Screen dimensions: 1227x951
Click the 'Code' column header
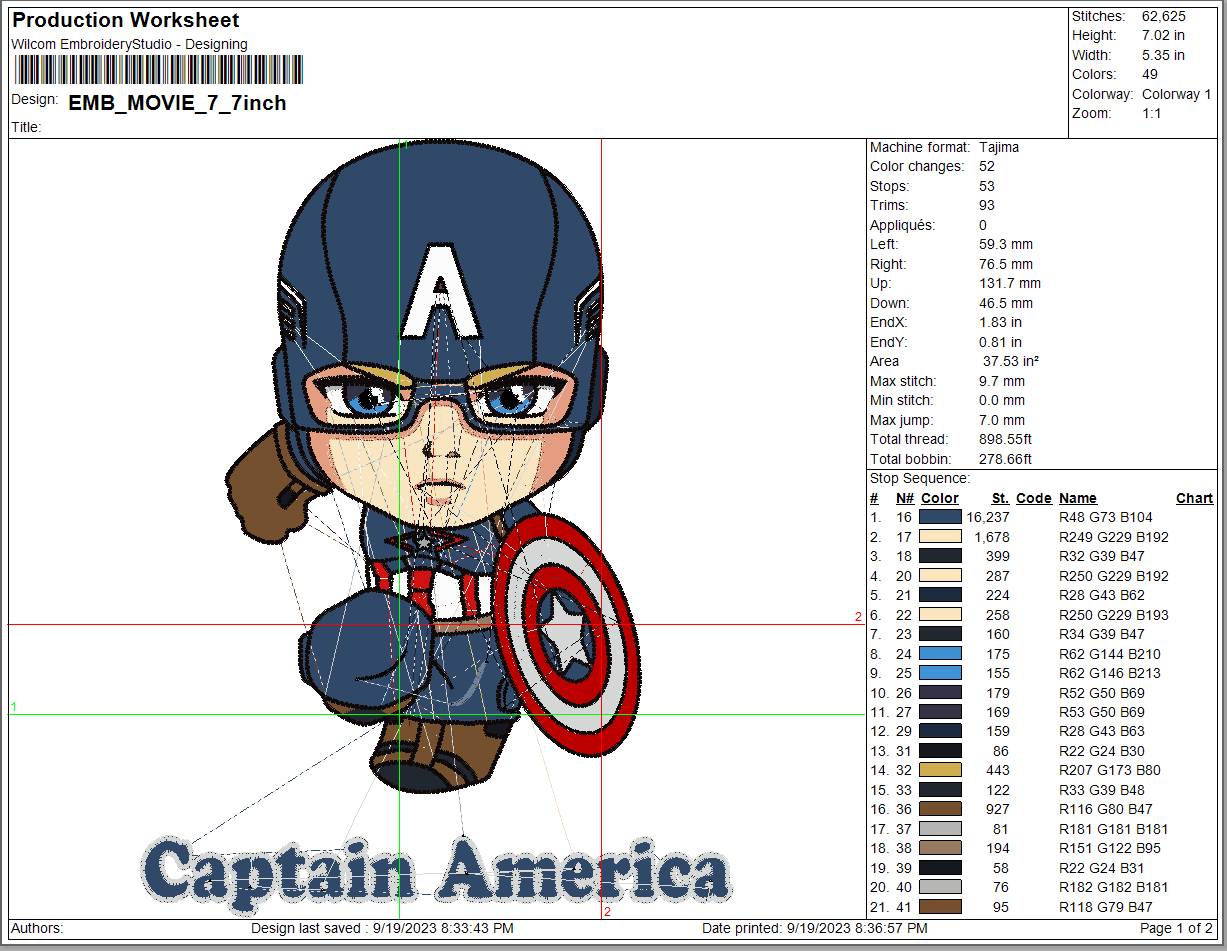click(x=1033, y=498)
